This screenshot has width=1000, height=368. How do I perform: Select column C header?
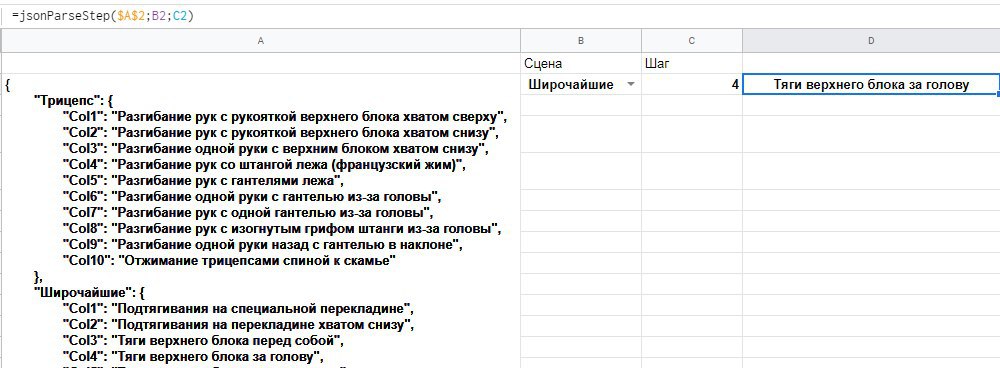click(692, 41)
